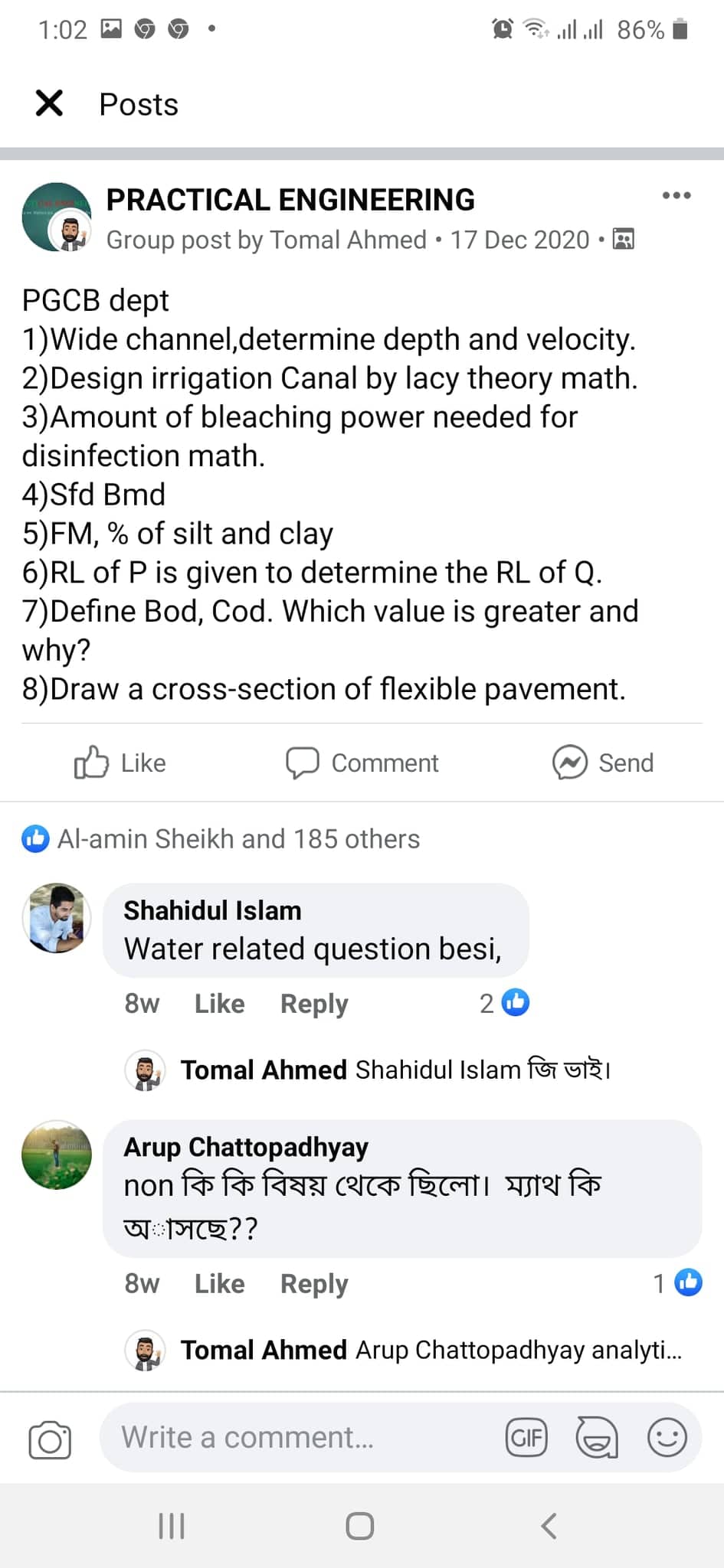Reply to Arup Chattopadhyay's comment
The height and width of the screenshot is (1568, 724).
pos(314,1284)
